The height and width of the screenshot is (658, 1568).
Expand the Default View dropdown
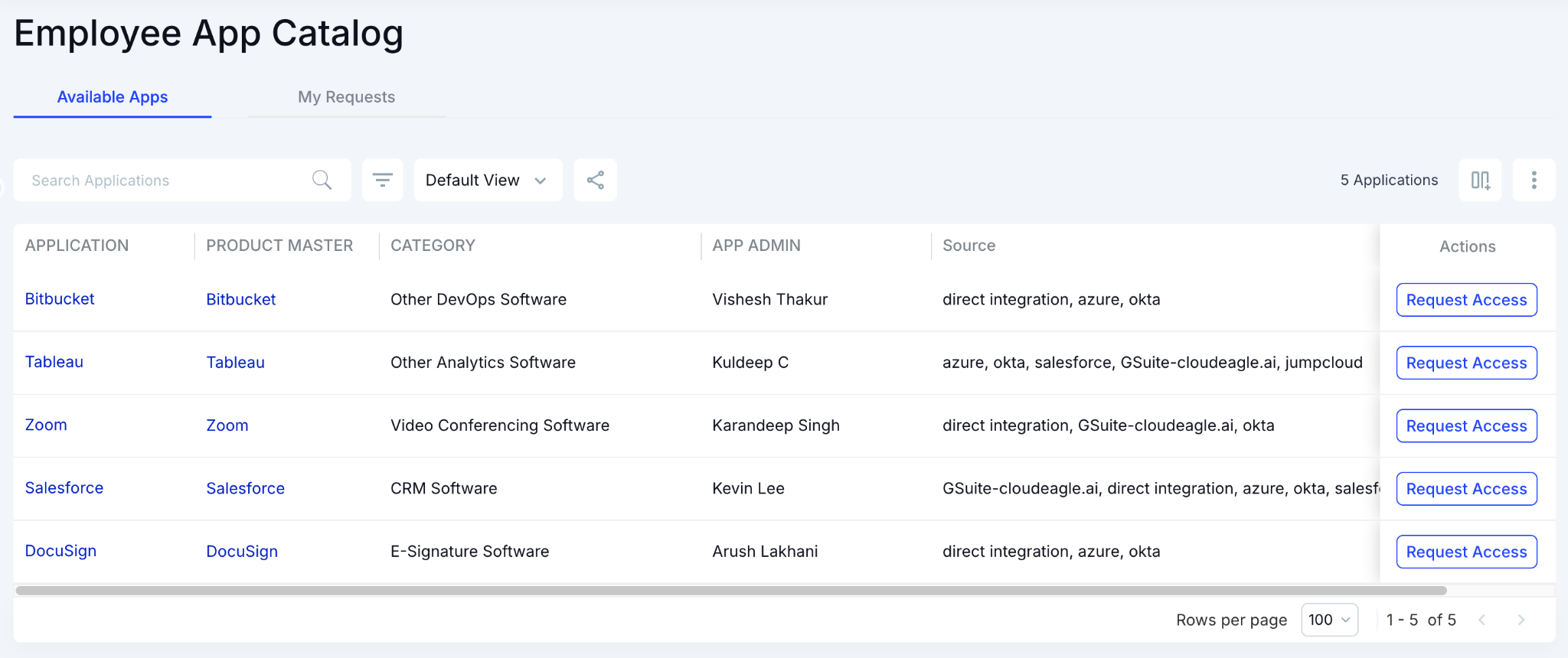(488, 180)
